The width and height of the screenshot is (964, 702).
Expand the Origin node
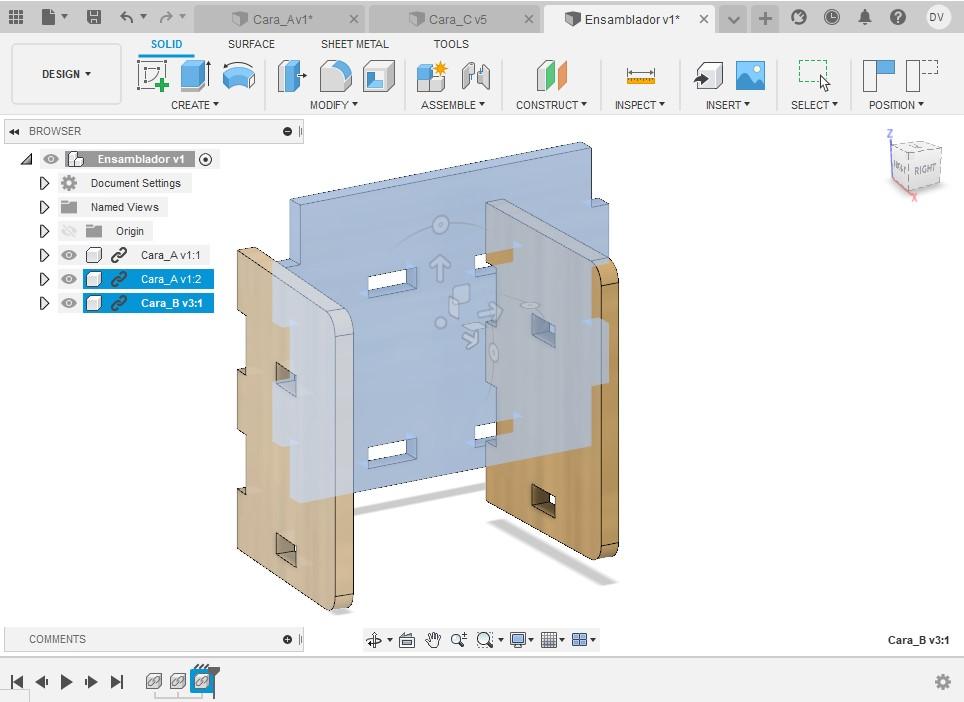point(44,231)
